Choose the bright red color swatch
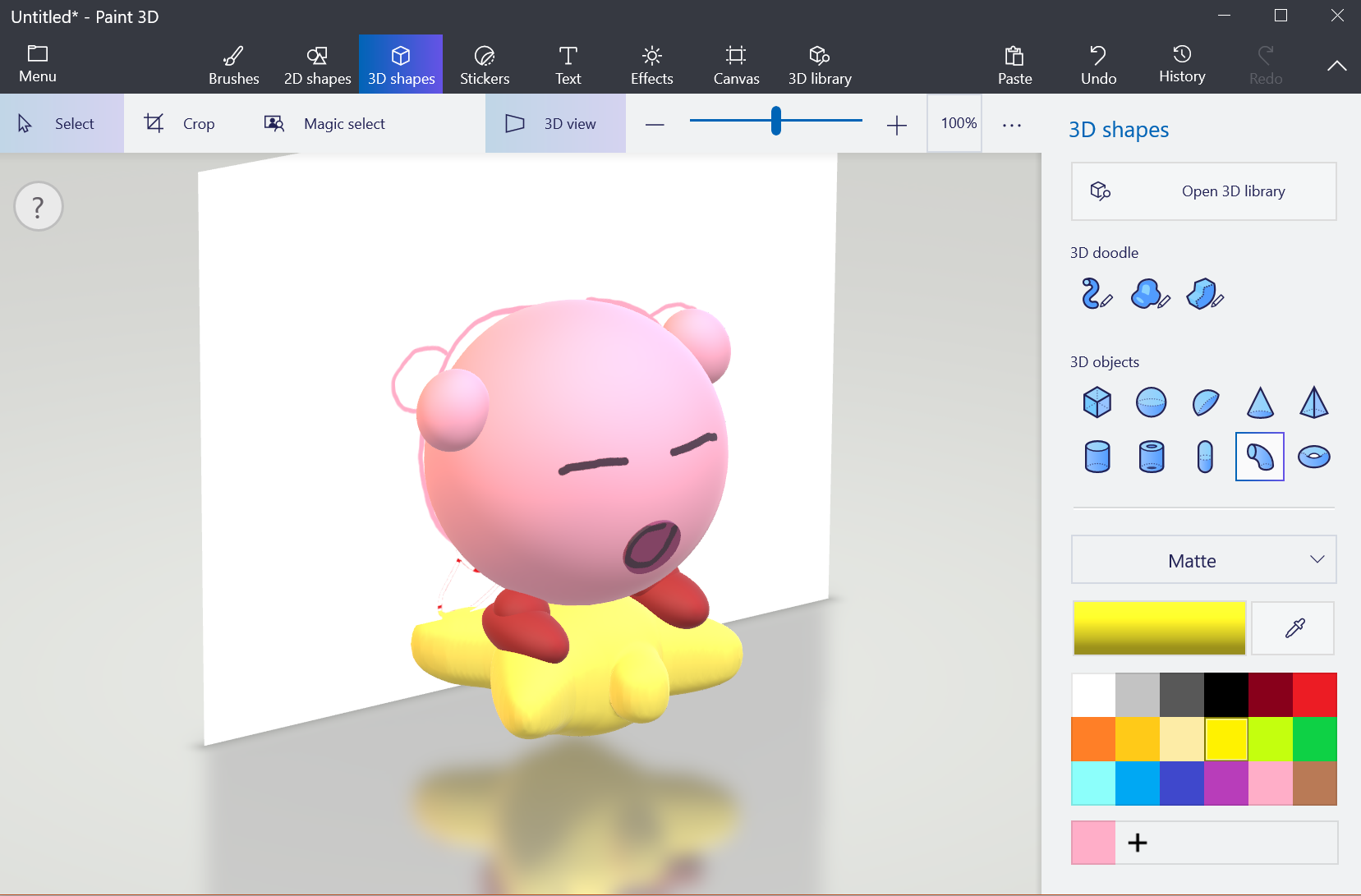 coord(1315,695)
